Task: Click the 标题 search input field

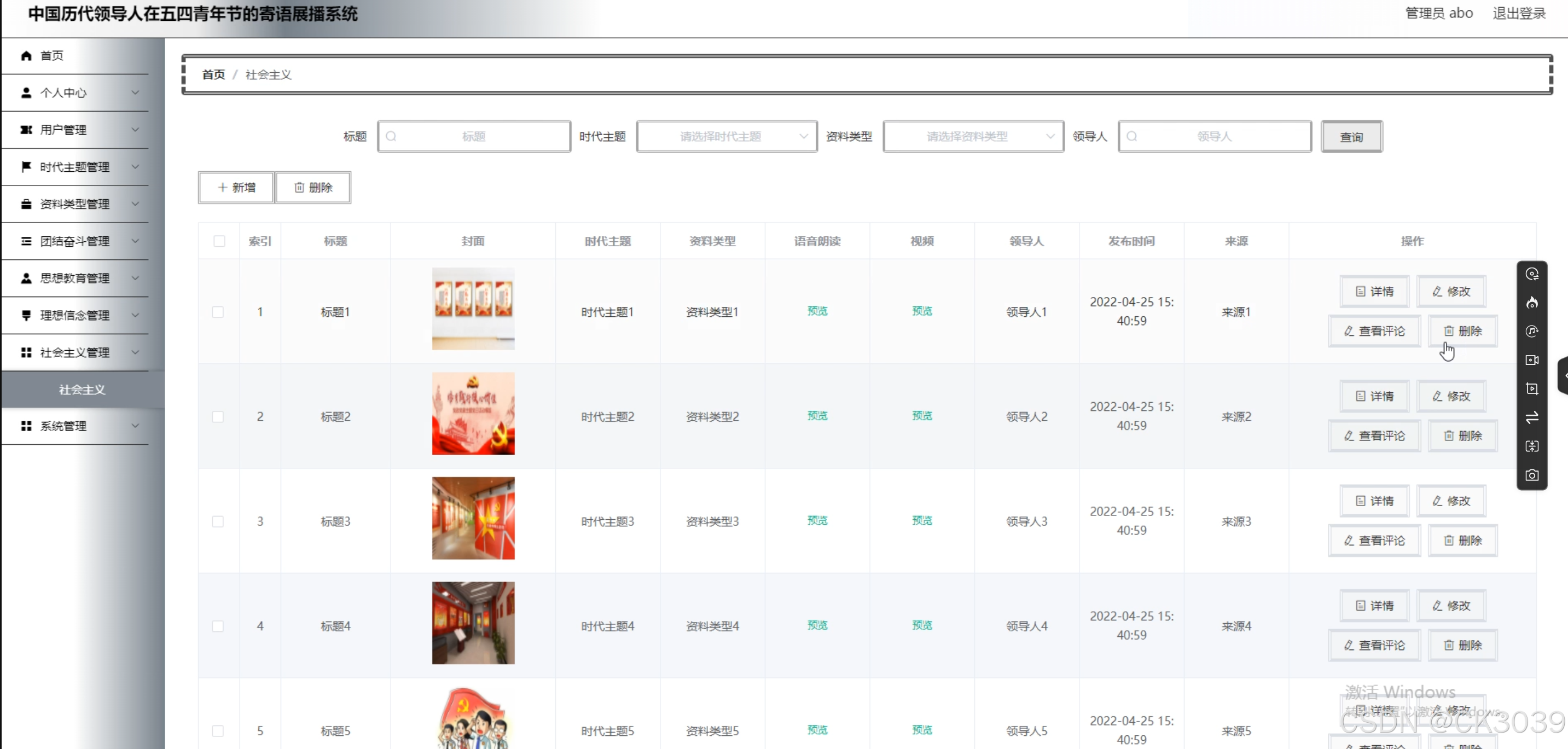Action: (474, 136)
